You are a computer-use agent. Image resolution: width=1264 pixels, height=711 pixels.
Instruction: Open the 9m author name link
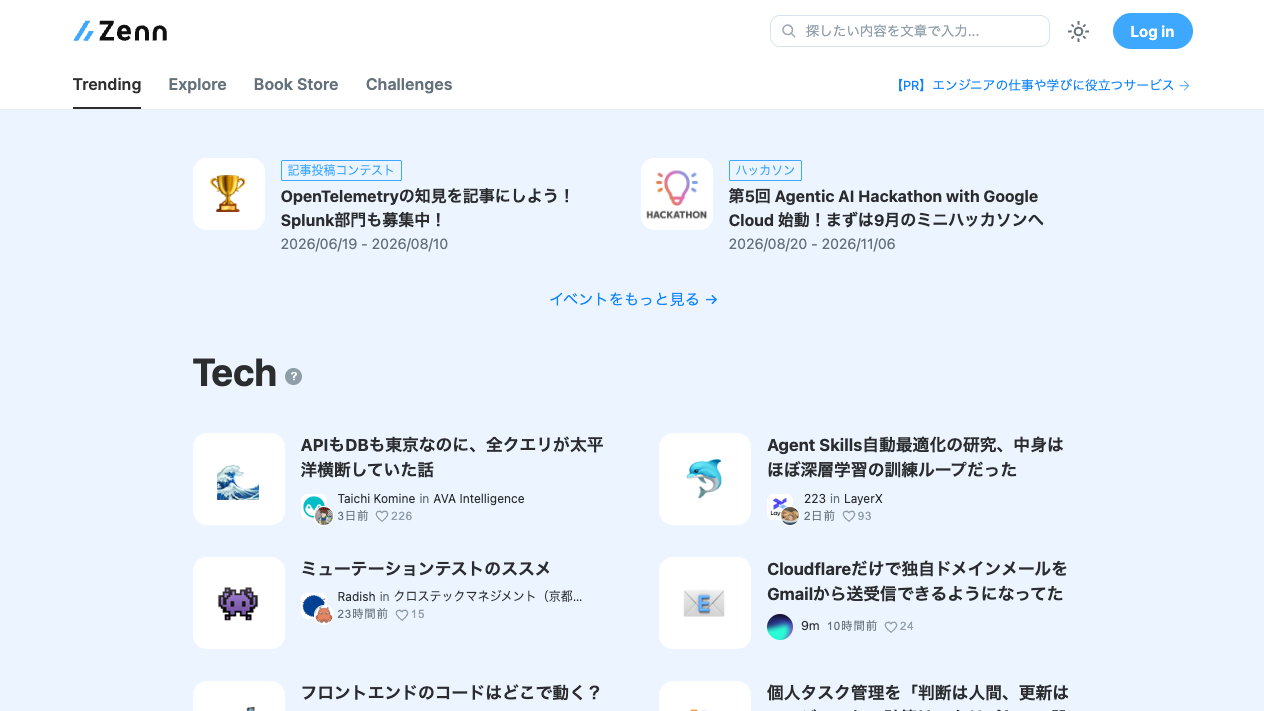pyautogui.click(x=810, y=626)
